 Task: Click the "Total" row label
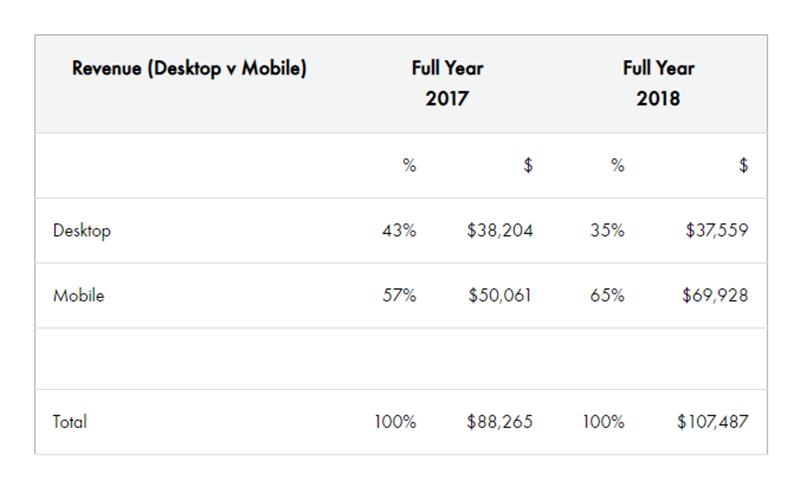[x=70, y=422]
